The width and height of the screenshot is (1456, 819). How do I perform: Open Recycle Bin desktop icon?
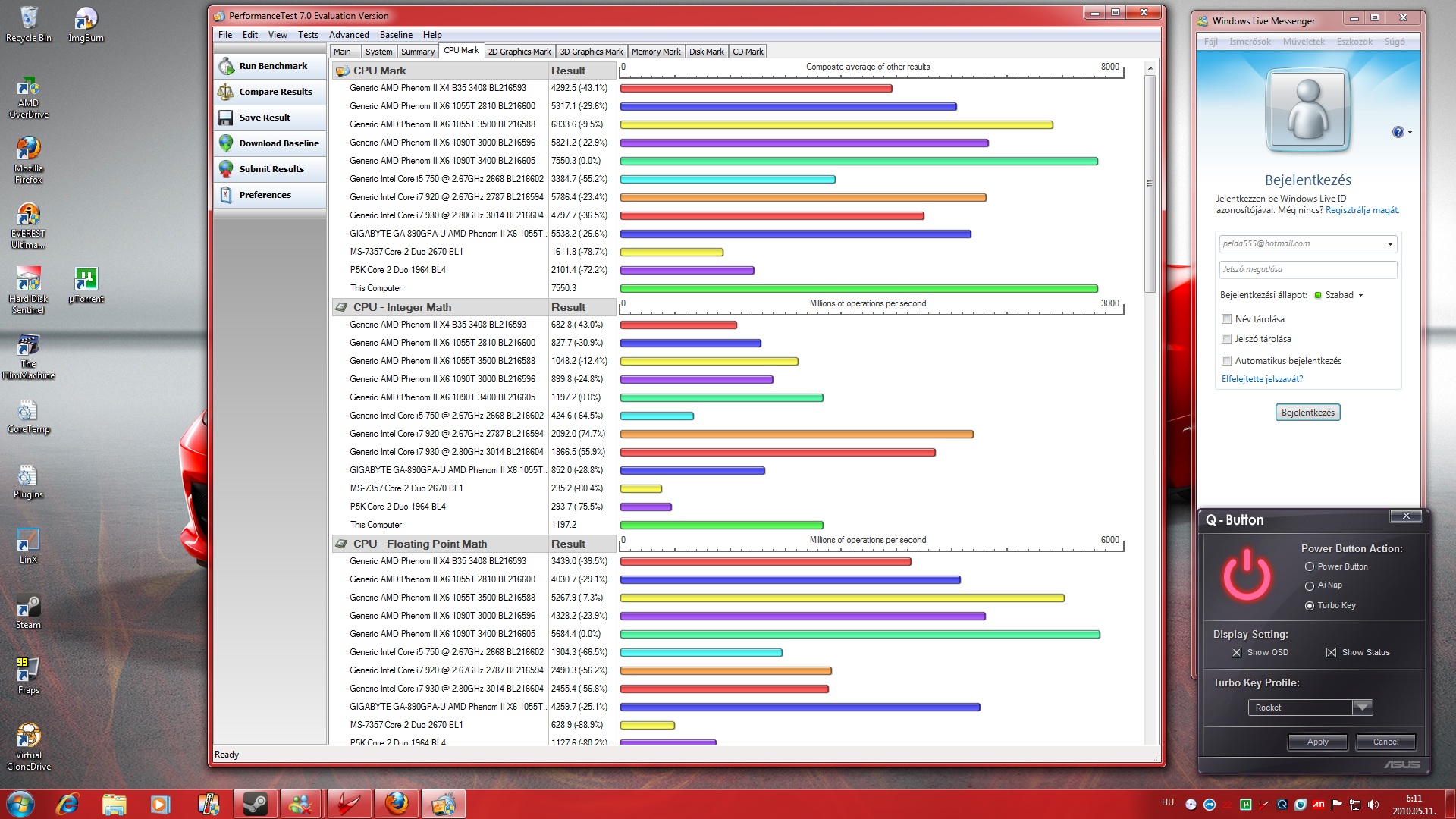29,24
